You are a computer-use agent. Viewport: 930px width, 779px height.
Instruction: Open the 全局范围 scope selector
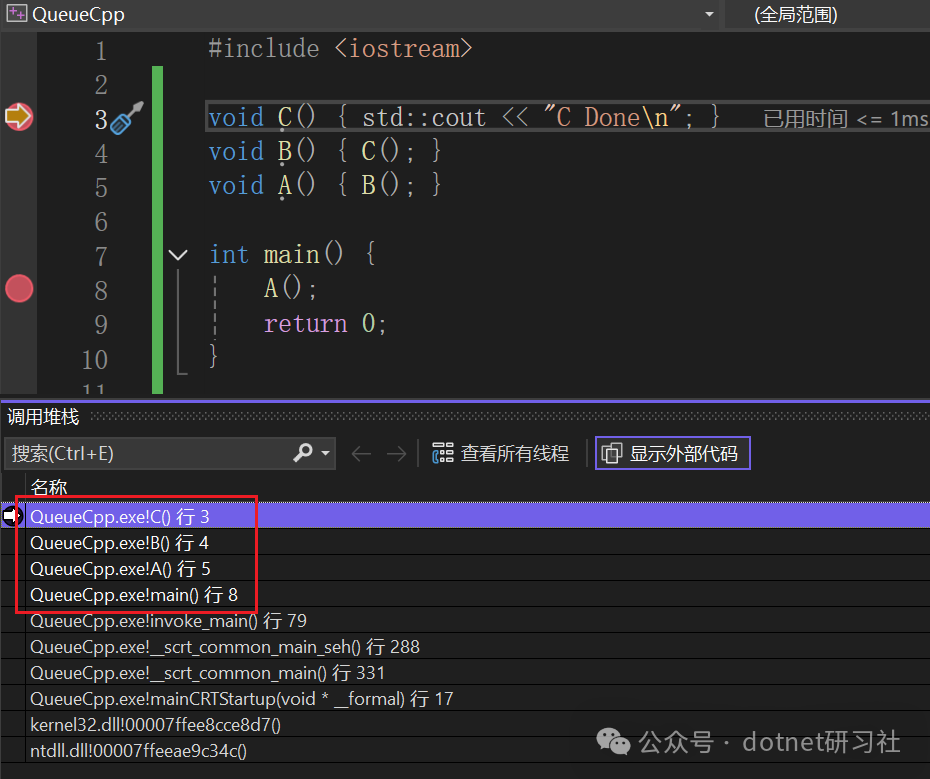[x=795, y=14]
